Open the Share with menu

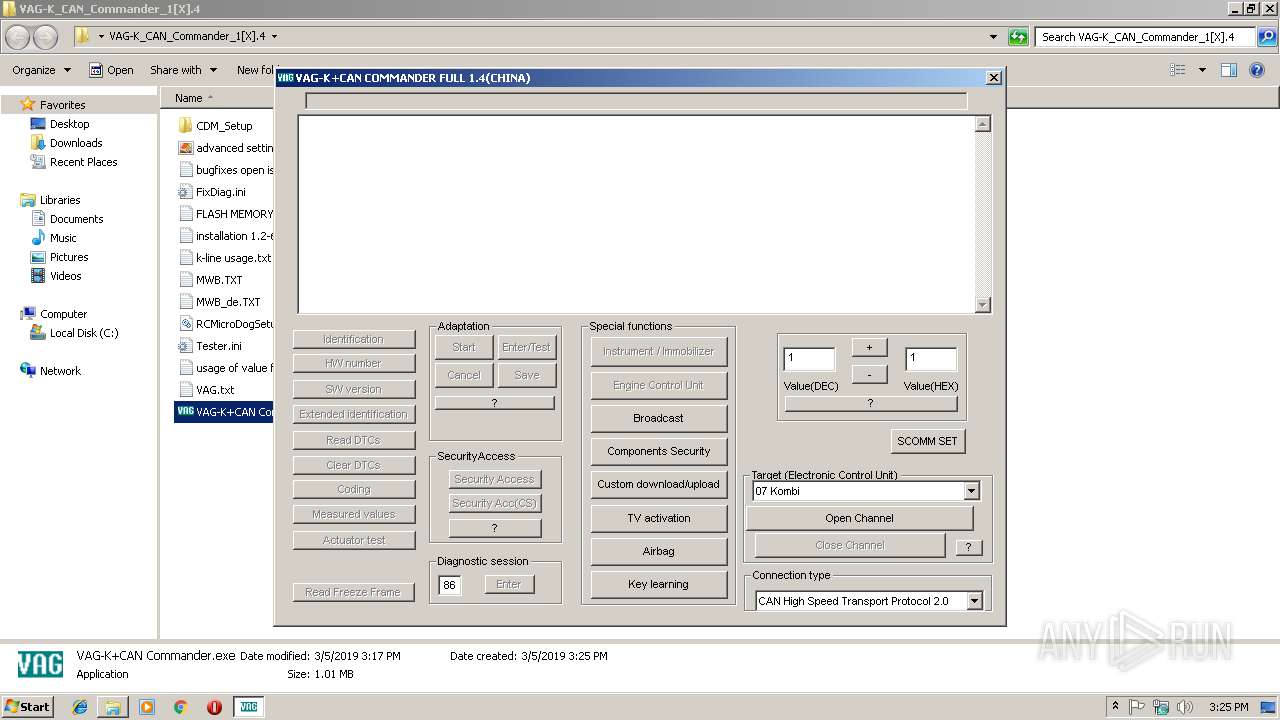(x=182, y=70)
